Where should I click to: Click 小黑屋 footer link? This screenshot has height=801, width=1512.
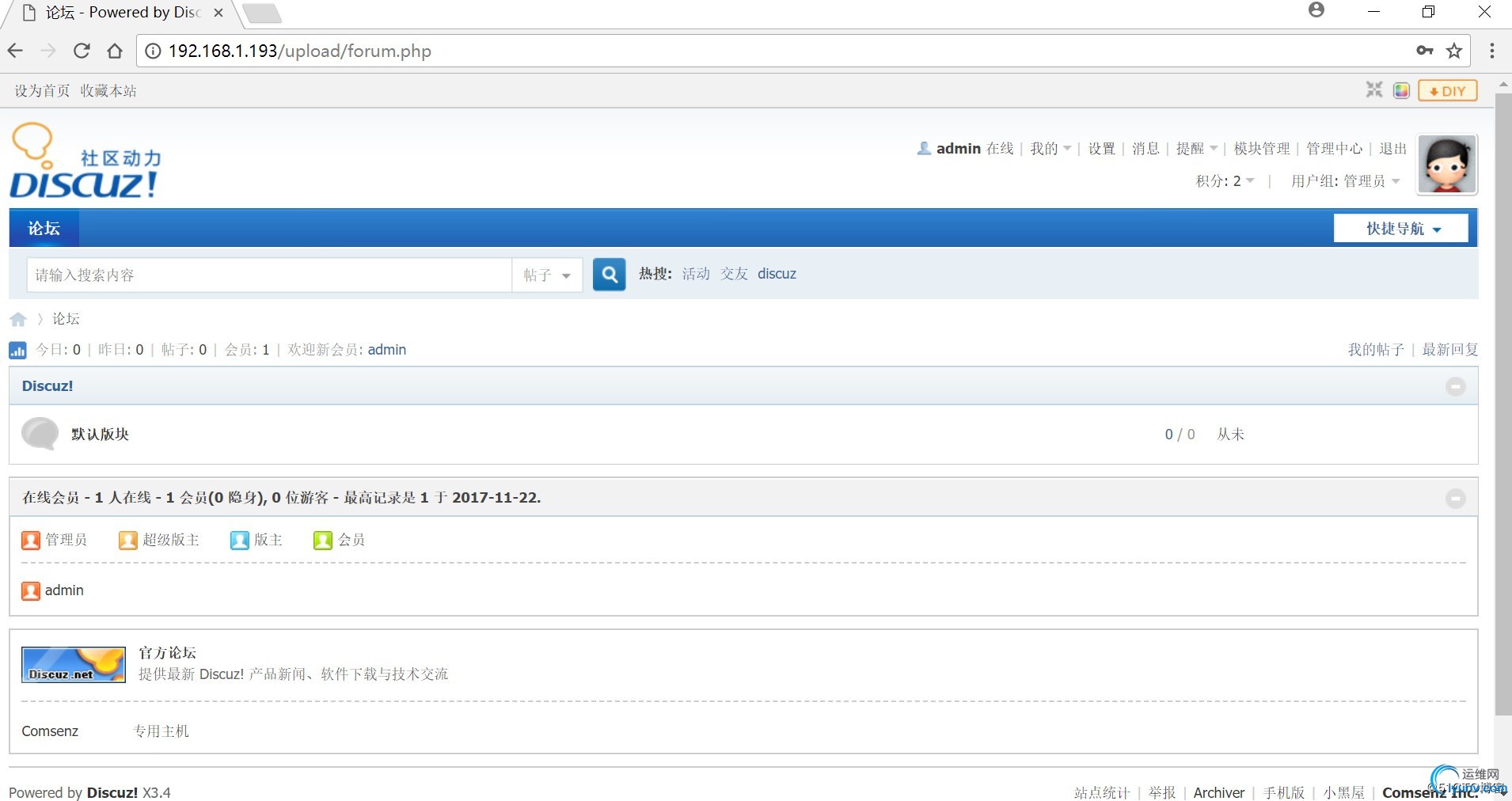[1343, 792]
